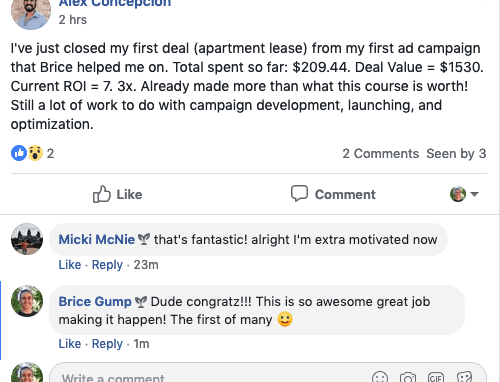500x382 pixels.
Task: Open the blue like reaction icon
Action: [19, 153]
